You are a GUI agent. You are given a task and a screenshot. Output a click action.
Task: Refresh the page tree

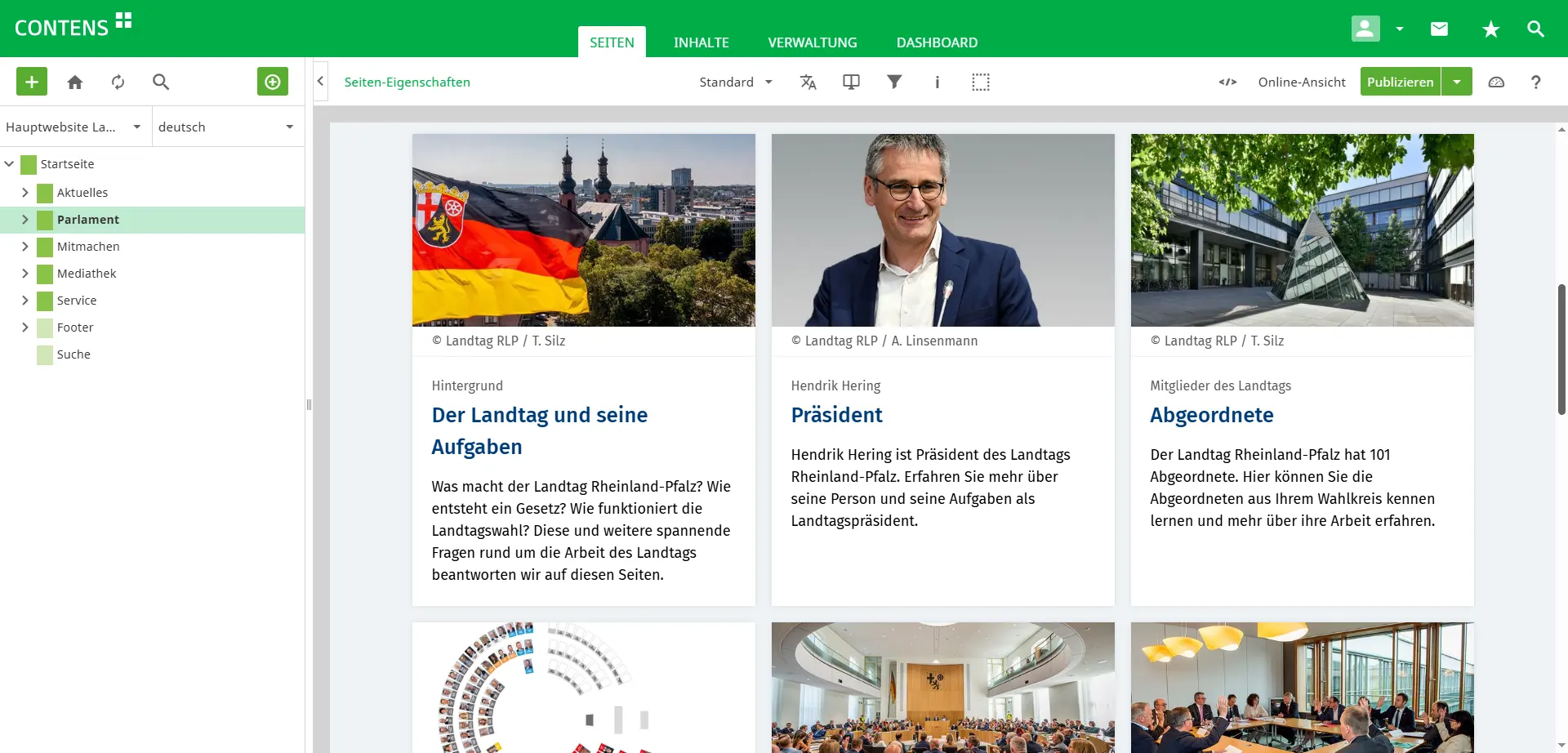point(118,82)
